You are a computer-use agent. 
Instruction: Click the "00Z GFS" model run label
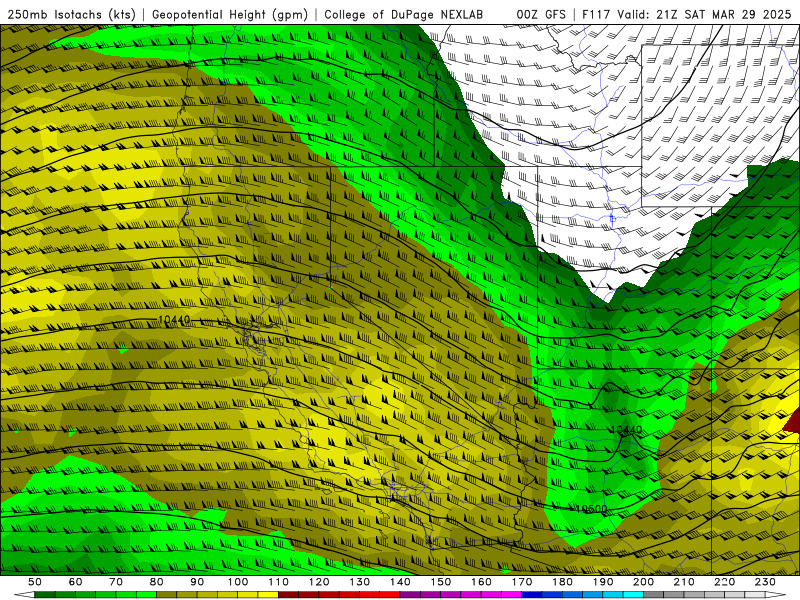click(x=541, y=15)
